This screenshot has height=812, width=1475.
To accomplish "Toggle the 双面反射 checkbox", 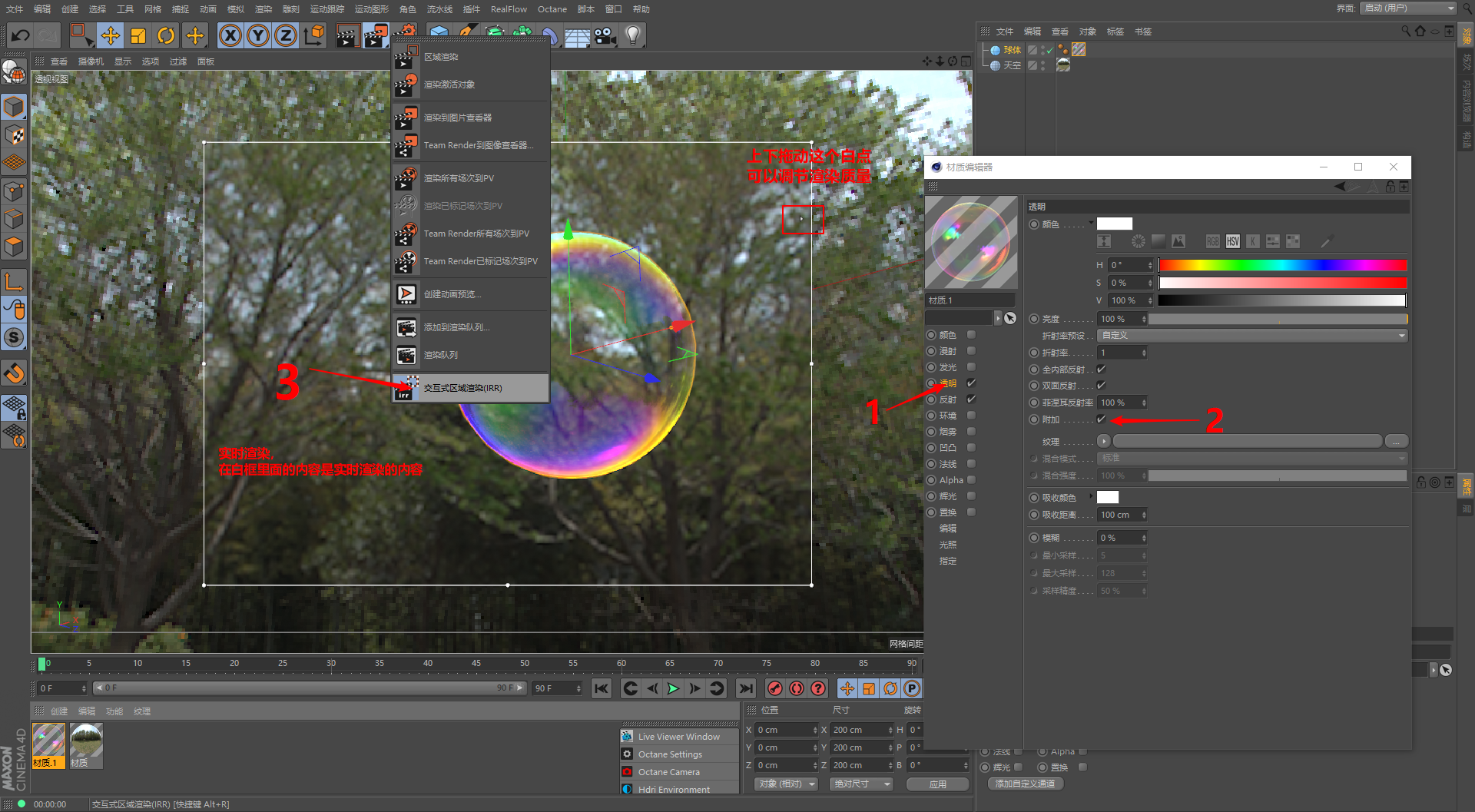I will [x=1101, y=385].
